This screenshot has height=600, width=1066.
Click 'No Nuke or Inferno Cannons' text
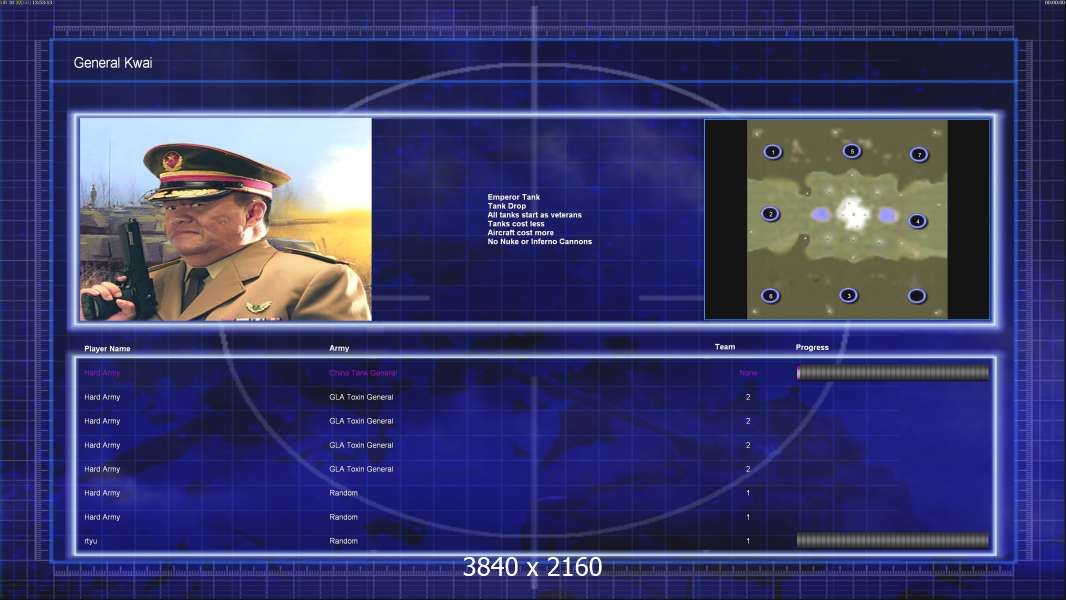pyautogui.click(x=540, y=241)
